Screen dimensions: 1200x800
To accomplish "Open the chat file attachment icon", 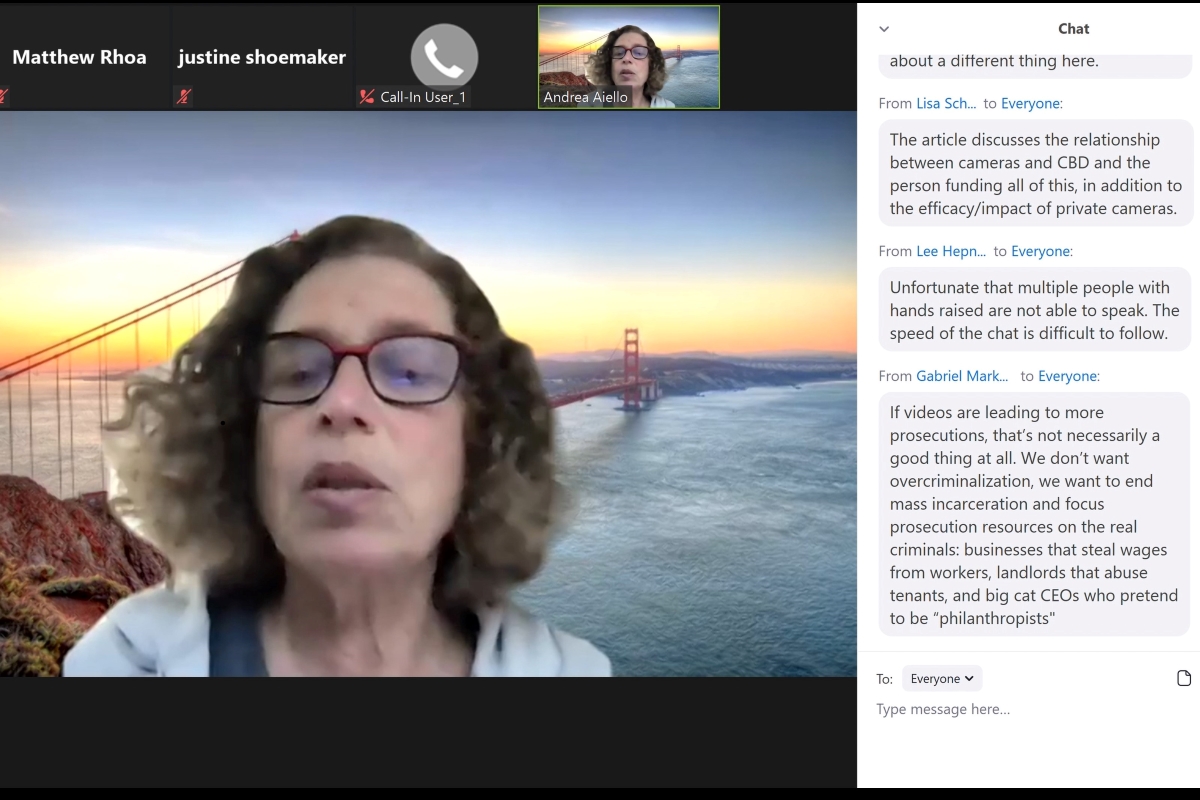I will [1184, 678].
